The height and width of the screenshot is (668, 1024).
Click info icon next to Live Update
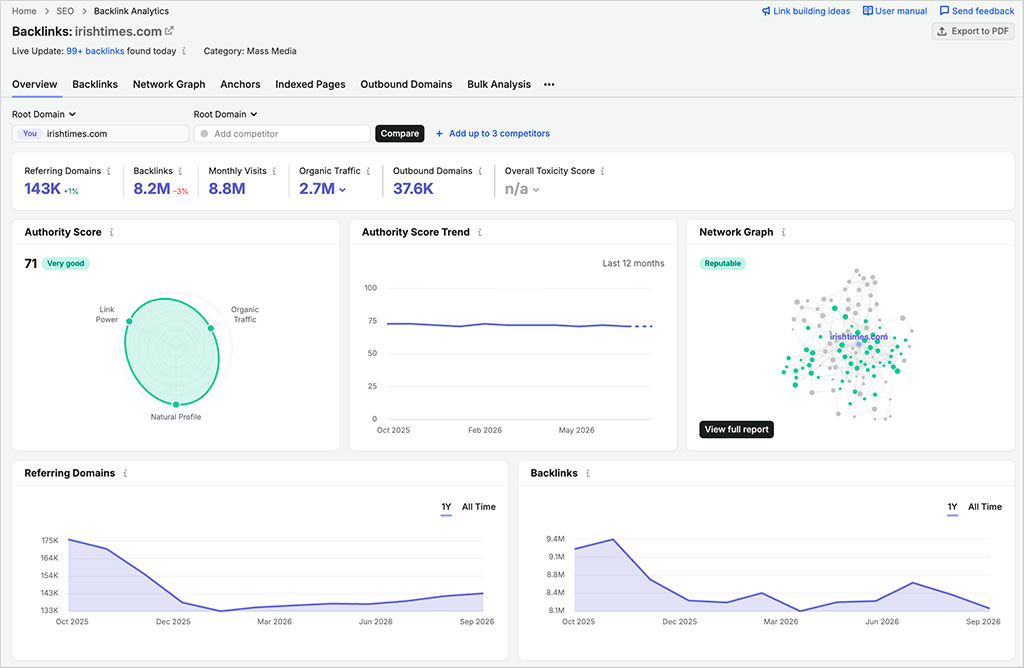click(184, 51)
